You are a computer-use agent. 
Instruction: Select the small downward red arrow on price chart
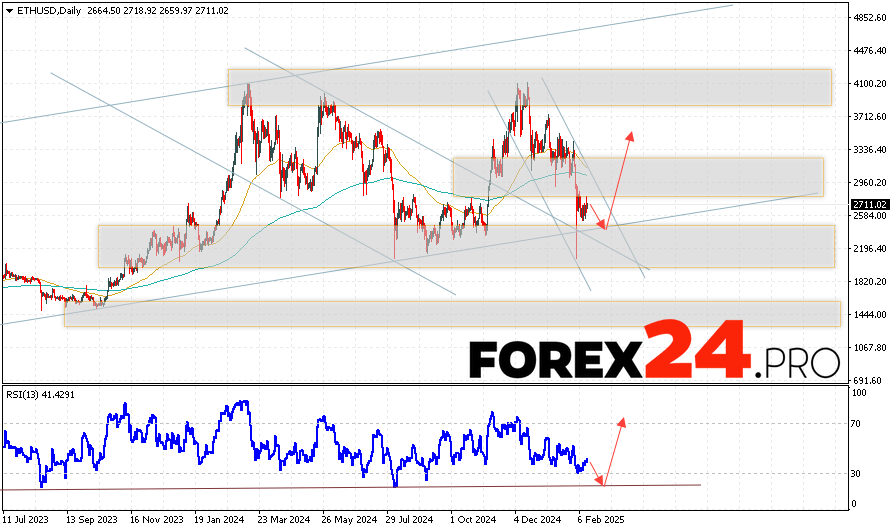[596, 216]
